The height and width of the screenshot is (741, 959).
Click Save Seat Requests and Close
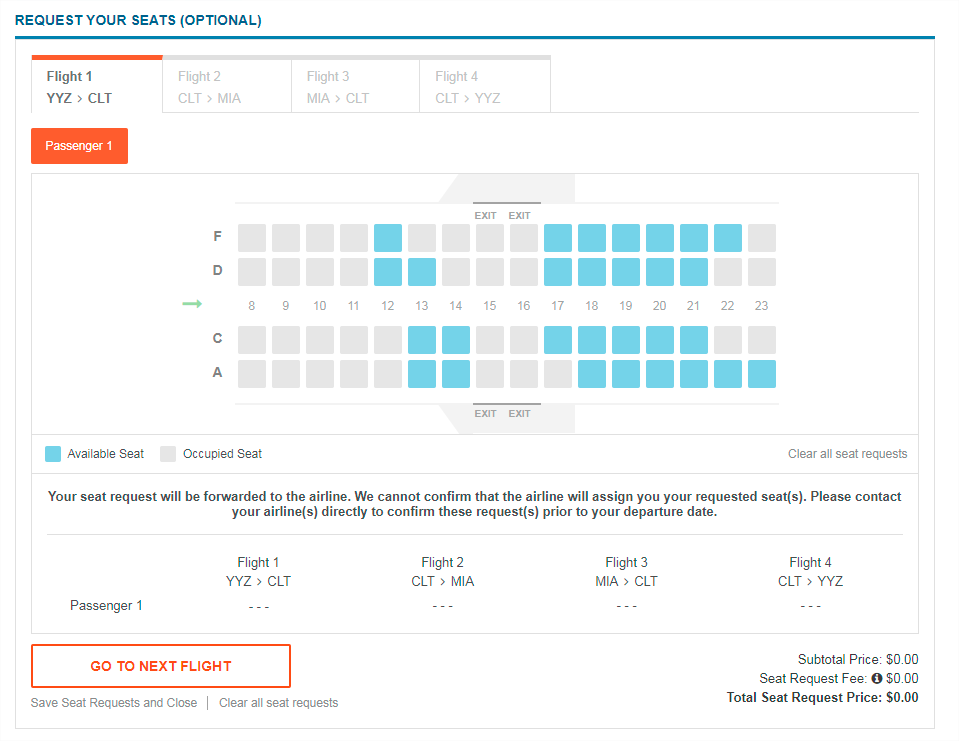tap(113, 703)
